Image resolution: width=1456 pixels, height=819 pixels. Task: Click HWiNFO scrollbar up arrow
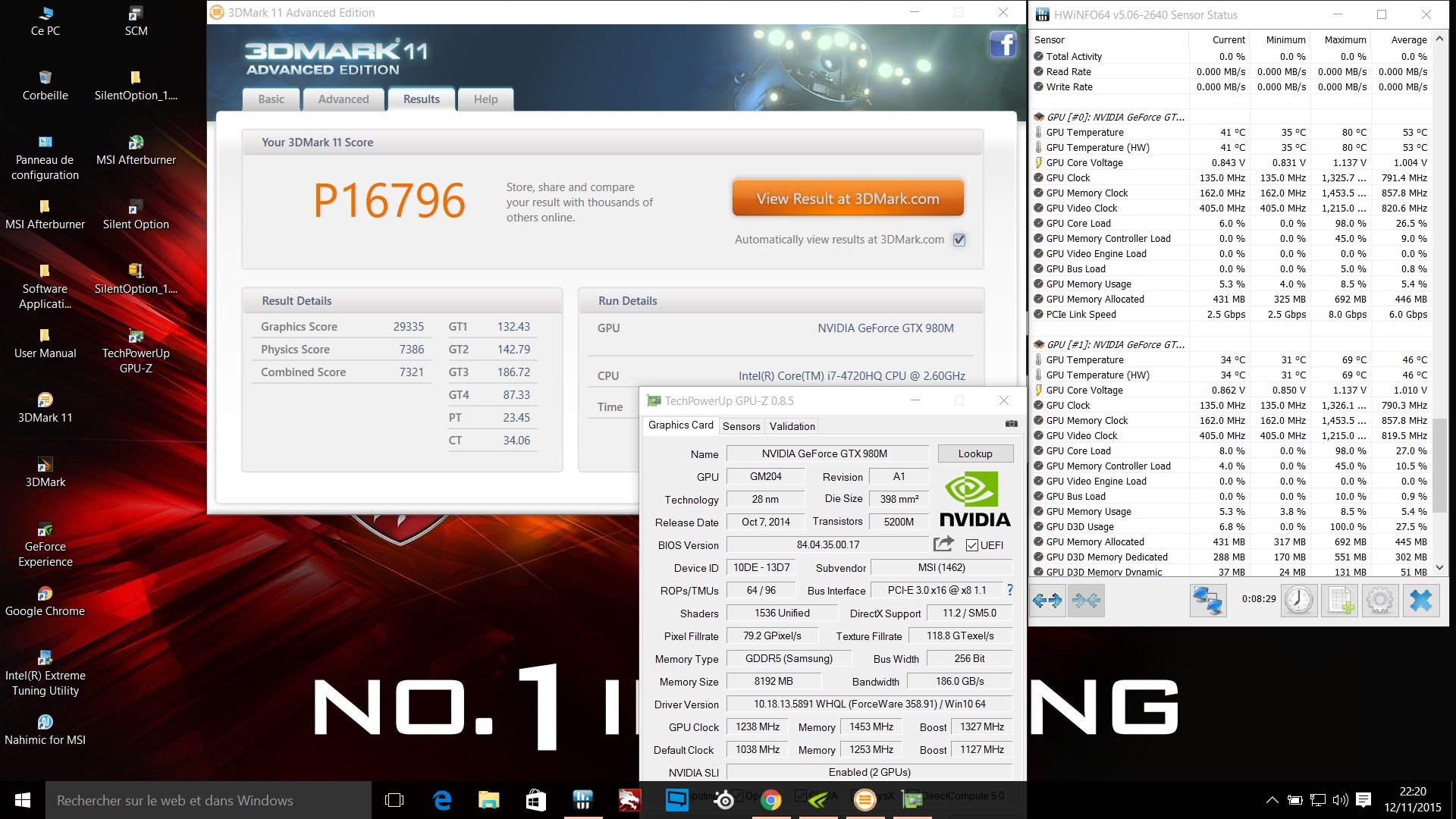click(x=1439, y=38)
